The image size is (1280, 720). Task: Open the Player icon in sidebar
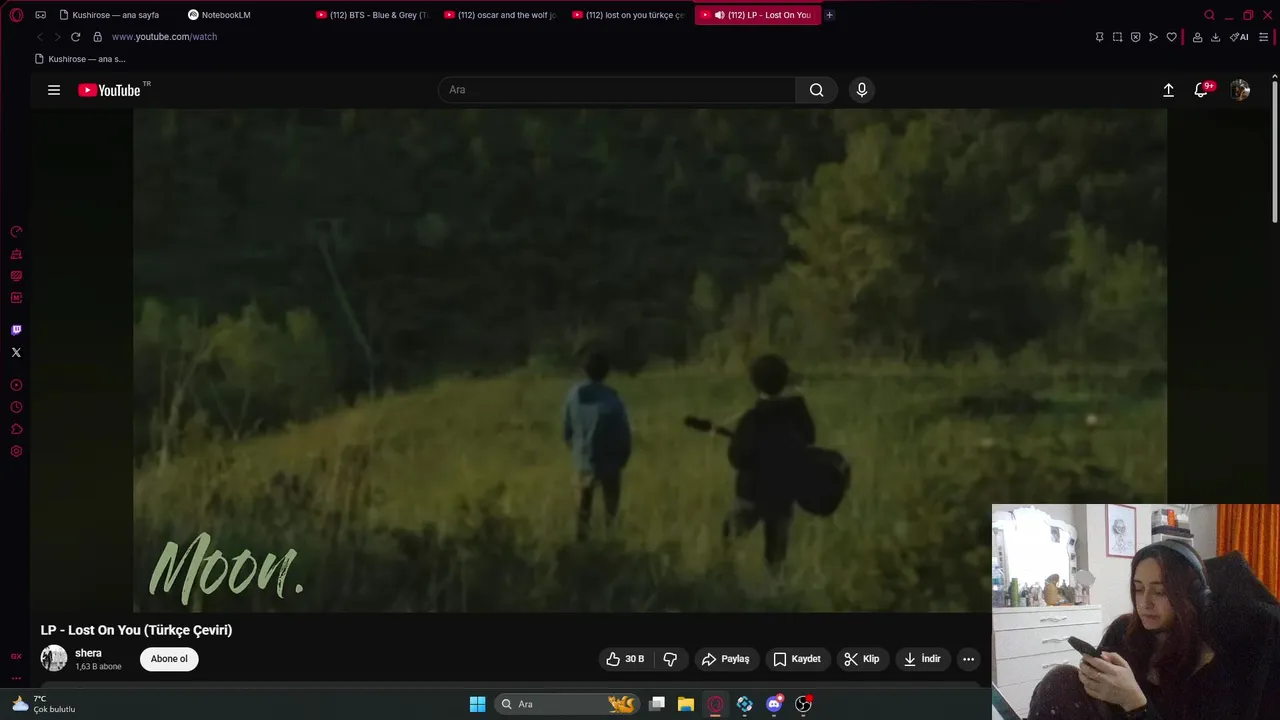[x=16, y=385]
